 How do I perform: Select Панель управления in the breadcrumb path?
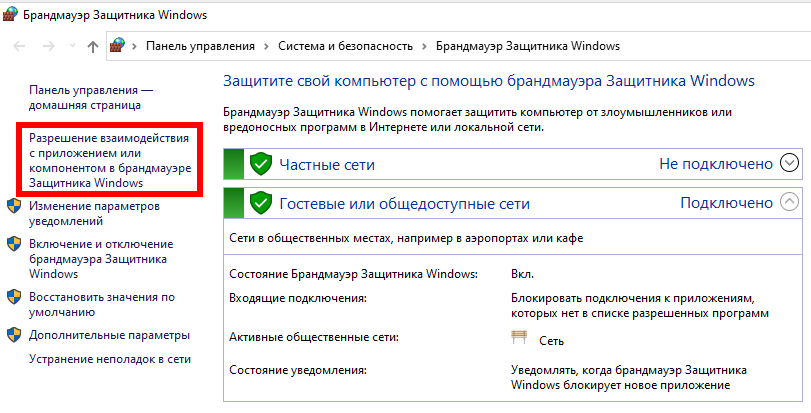[x=201, y=47]
